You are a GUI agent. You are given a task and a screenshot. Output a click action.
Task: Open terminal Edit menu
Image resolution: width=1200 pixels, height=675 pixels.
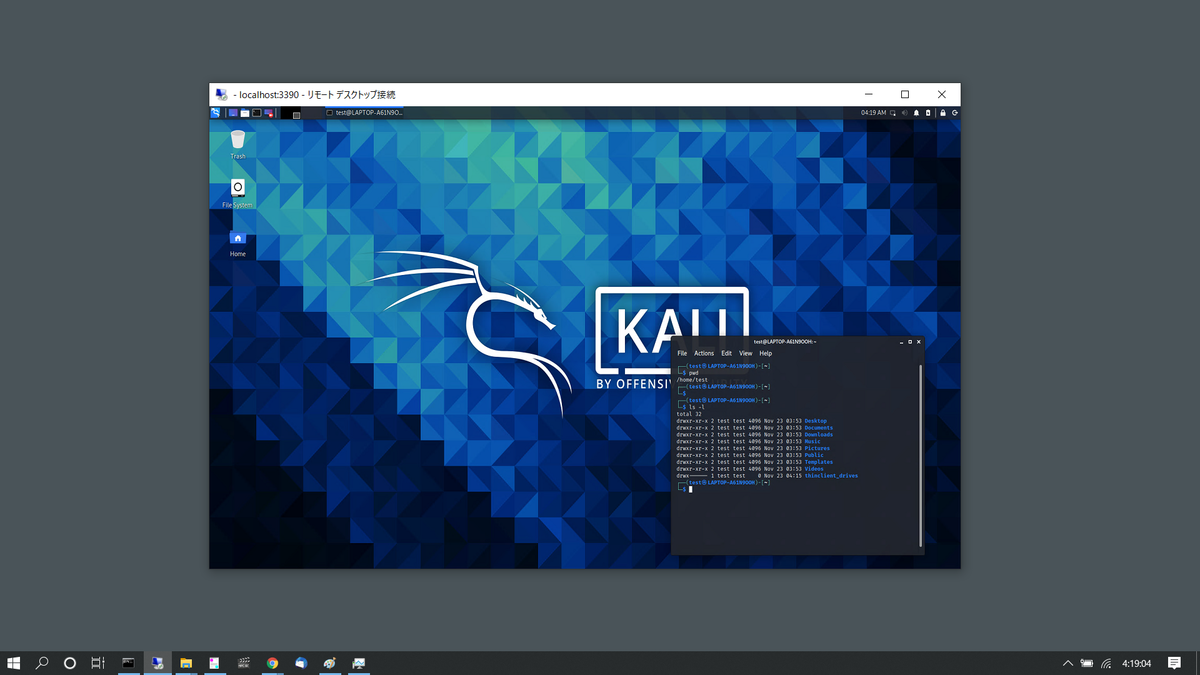[727, 353]
